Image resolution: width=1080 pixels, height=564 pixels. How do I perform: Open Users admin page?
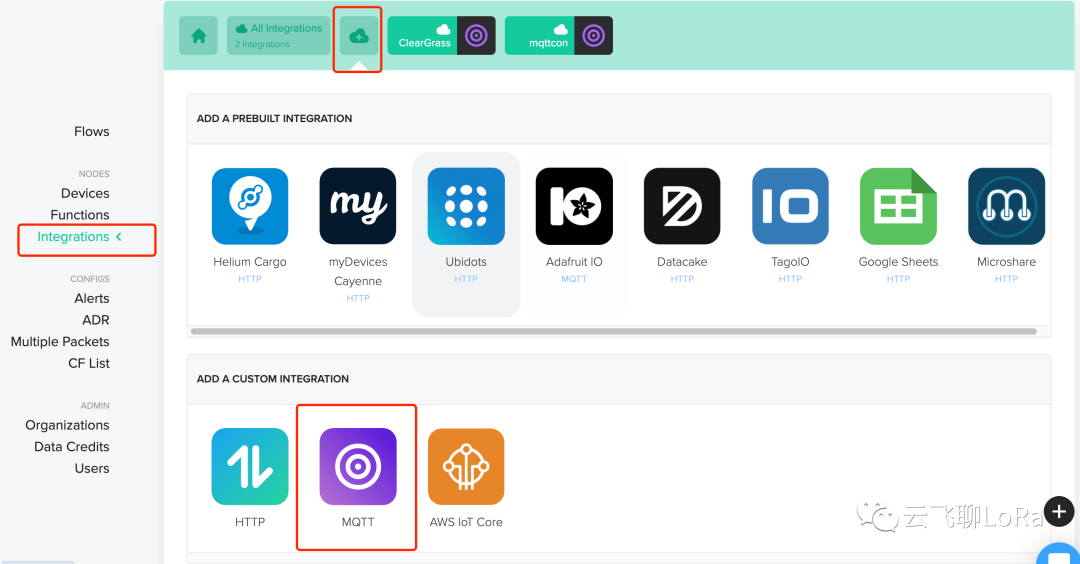coord(92,468)
